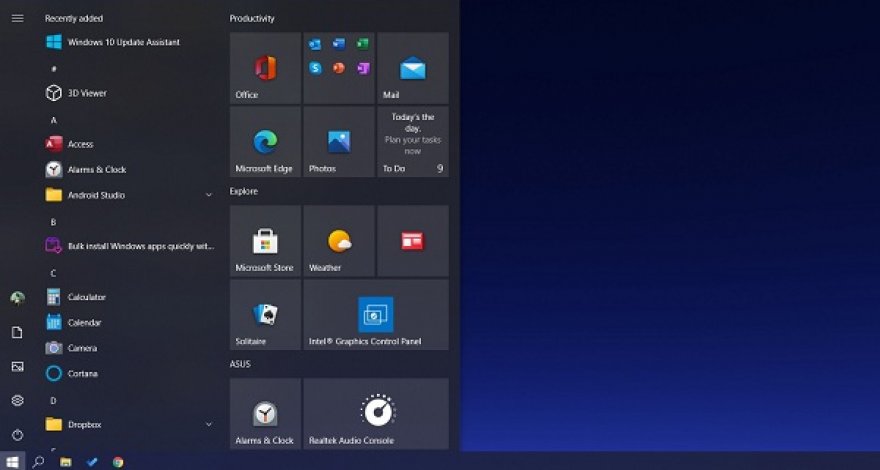Expand the Android Studio folder chevron
The width and height of the screenshot is (880, 470).
click(x=209, y=195)
